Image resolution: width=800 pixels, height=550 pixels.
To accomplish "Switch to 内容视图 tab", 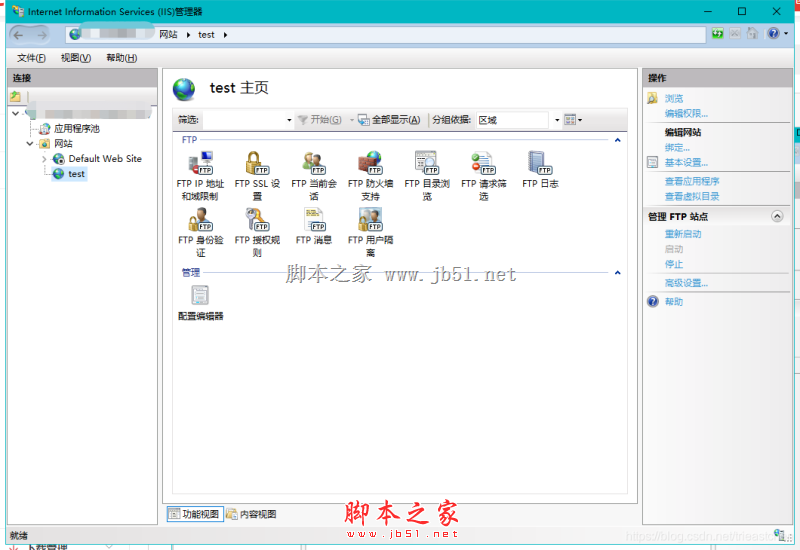I will pos(252,514).
